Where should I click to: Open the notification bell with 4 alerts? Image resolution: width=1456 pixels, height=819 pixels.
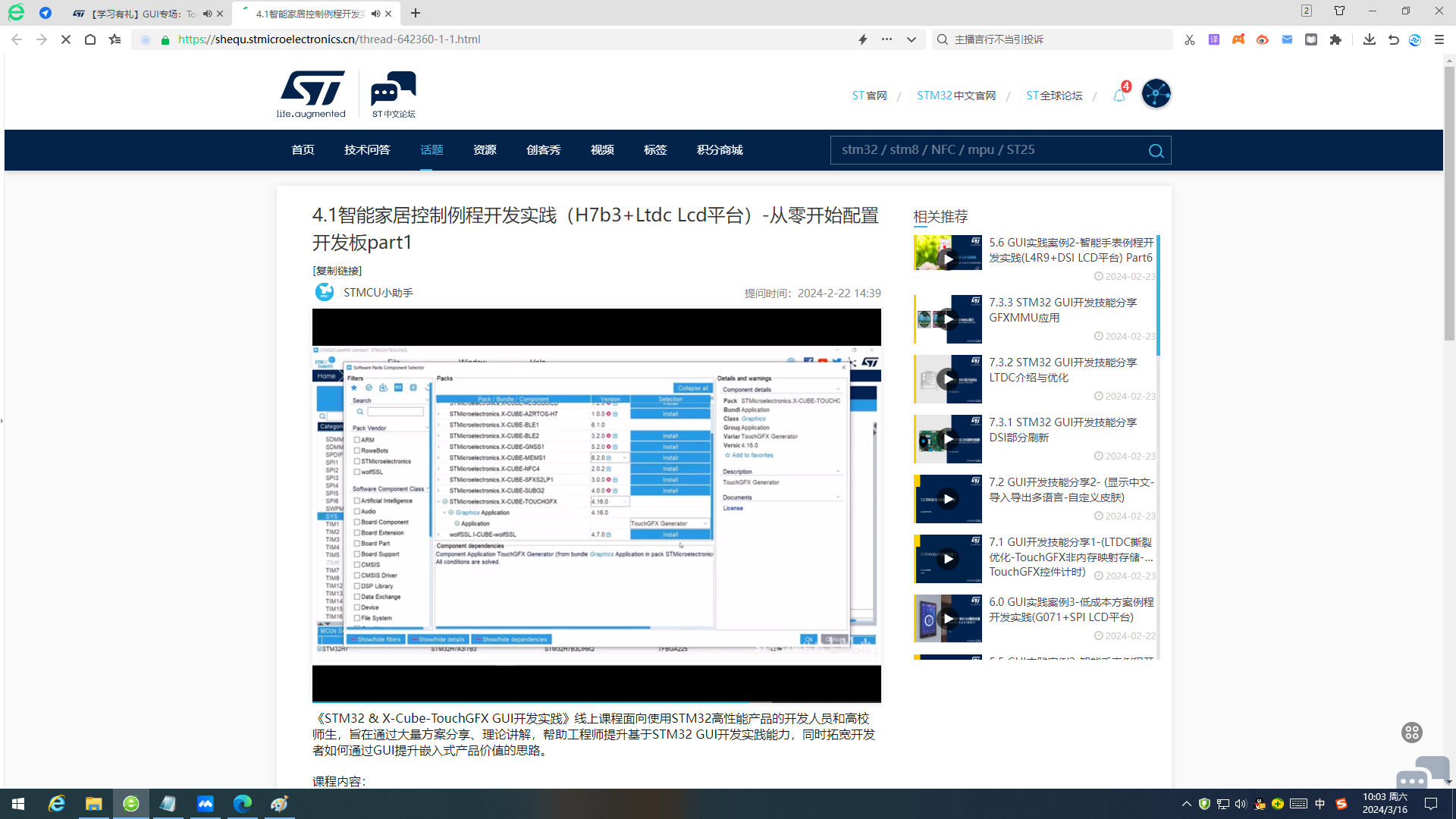pos(1120,95)
